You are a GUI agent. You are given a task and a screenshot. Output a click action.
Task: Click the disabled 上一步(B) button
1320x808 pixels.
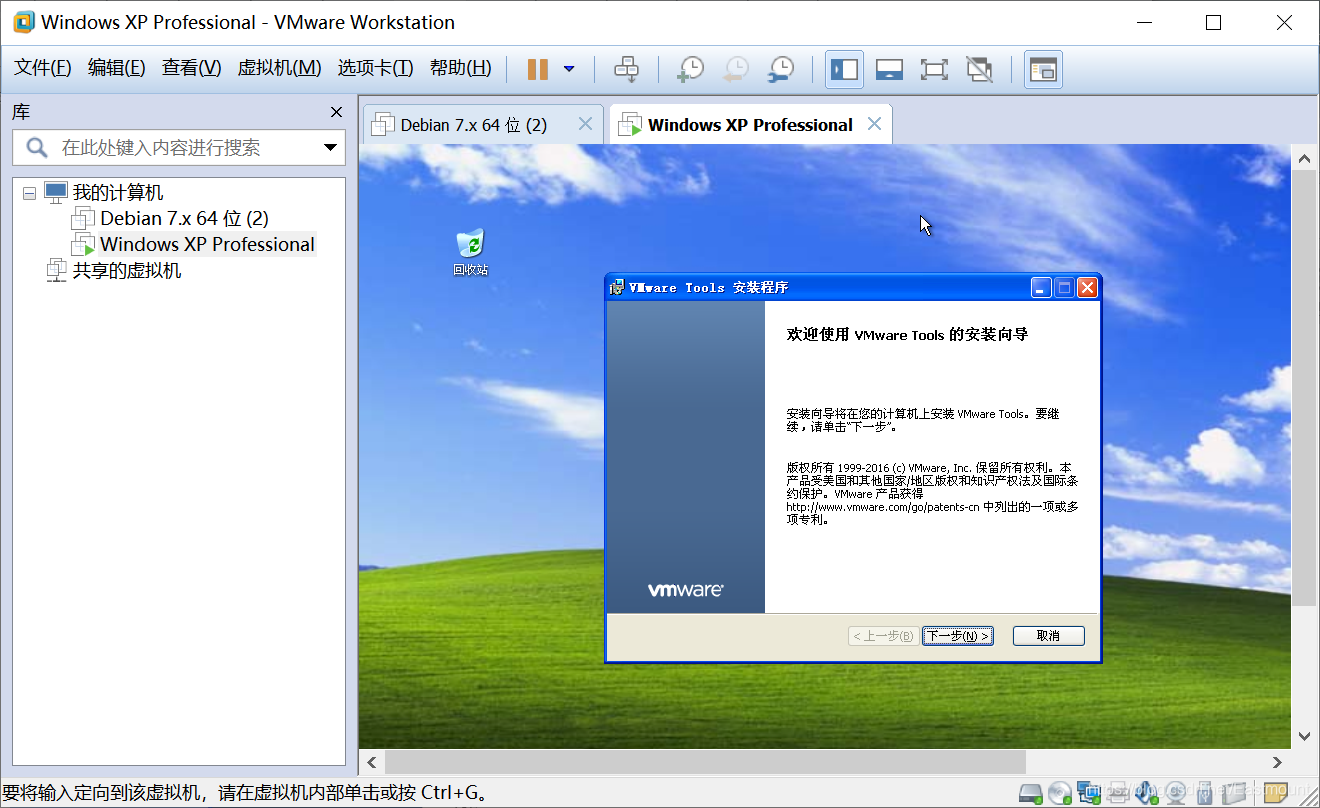pyautogui.click(x=883, y=636)
